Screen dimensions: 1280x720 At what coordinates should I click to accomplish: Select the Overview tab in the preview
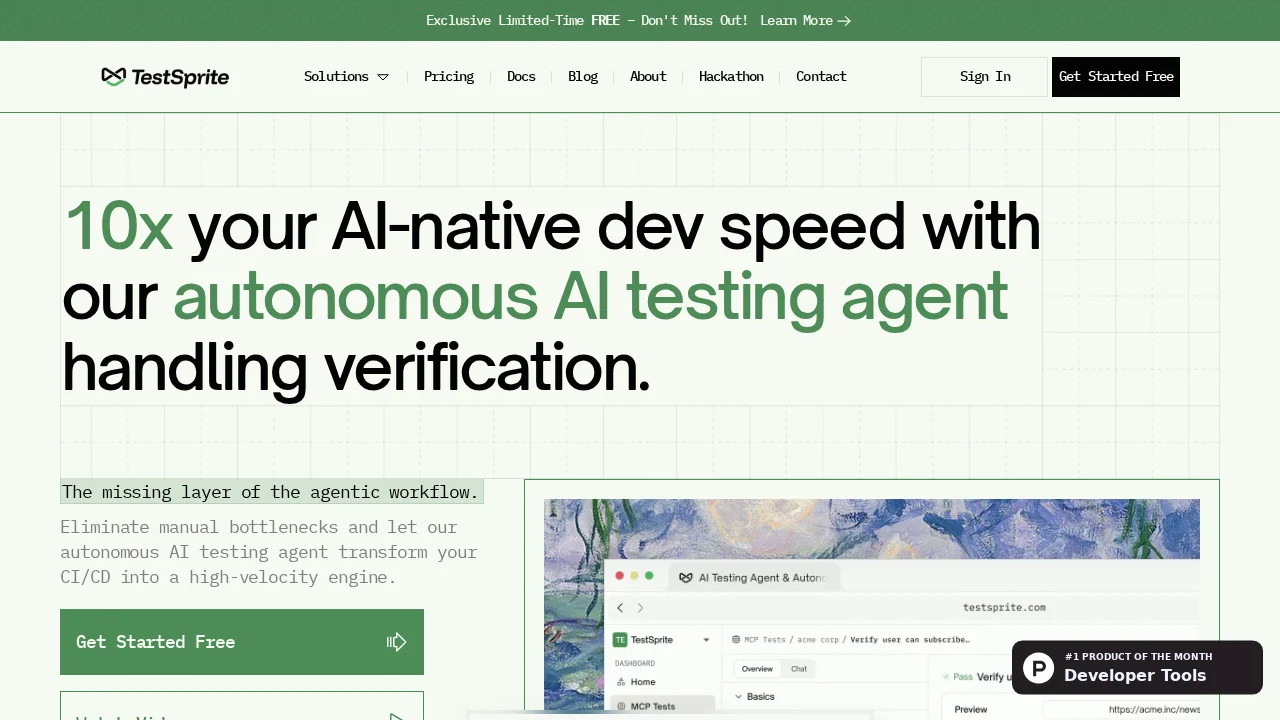click(757, 669)
